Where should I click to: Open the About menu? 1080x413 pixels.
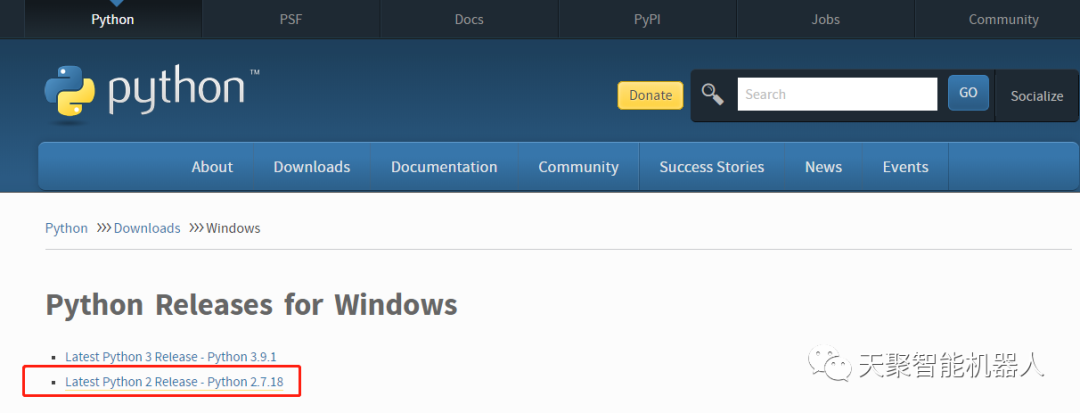coord(212,167)
